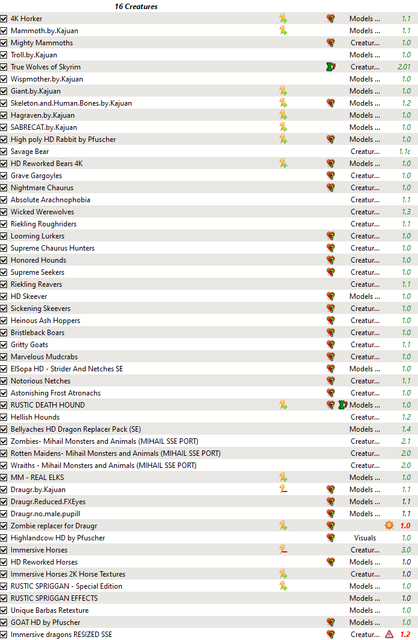Select the Marvelous Mudcrabs mod
Image resolution: width=418 pixels, height=640 pixels.
44,356
